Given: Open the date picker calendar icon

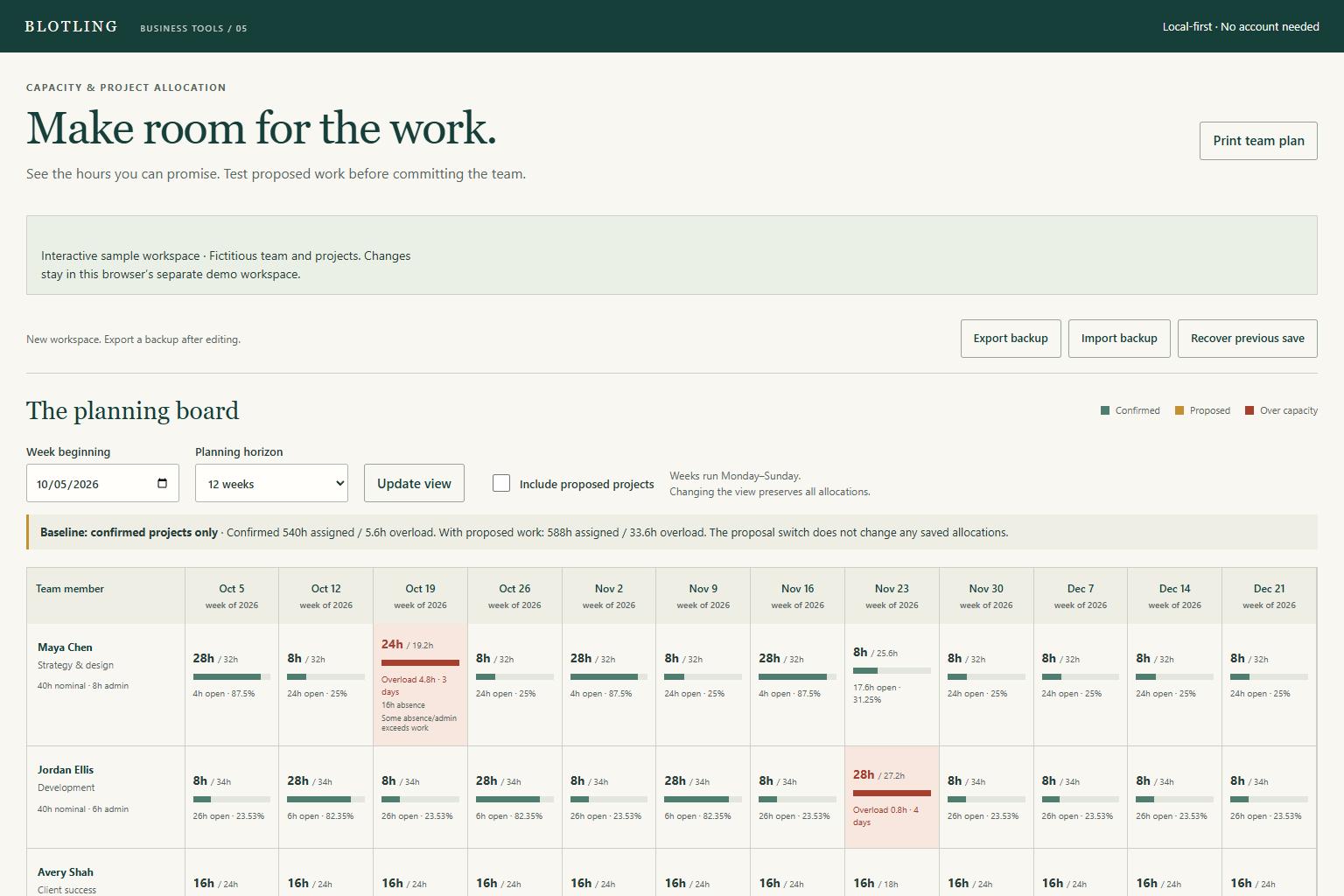Looking at the screenshot, I should point(162,484).
